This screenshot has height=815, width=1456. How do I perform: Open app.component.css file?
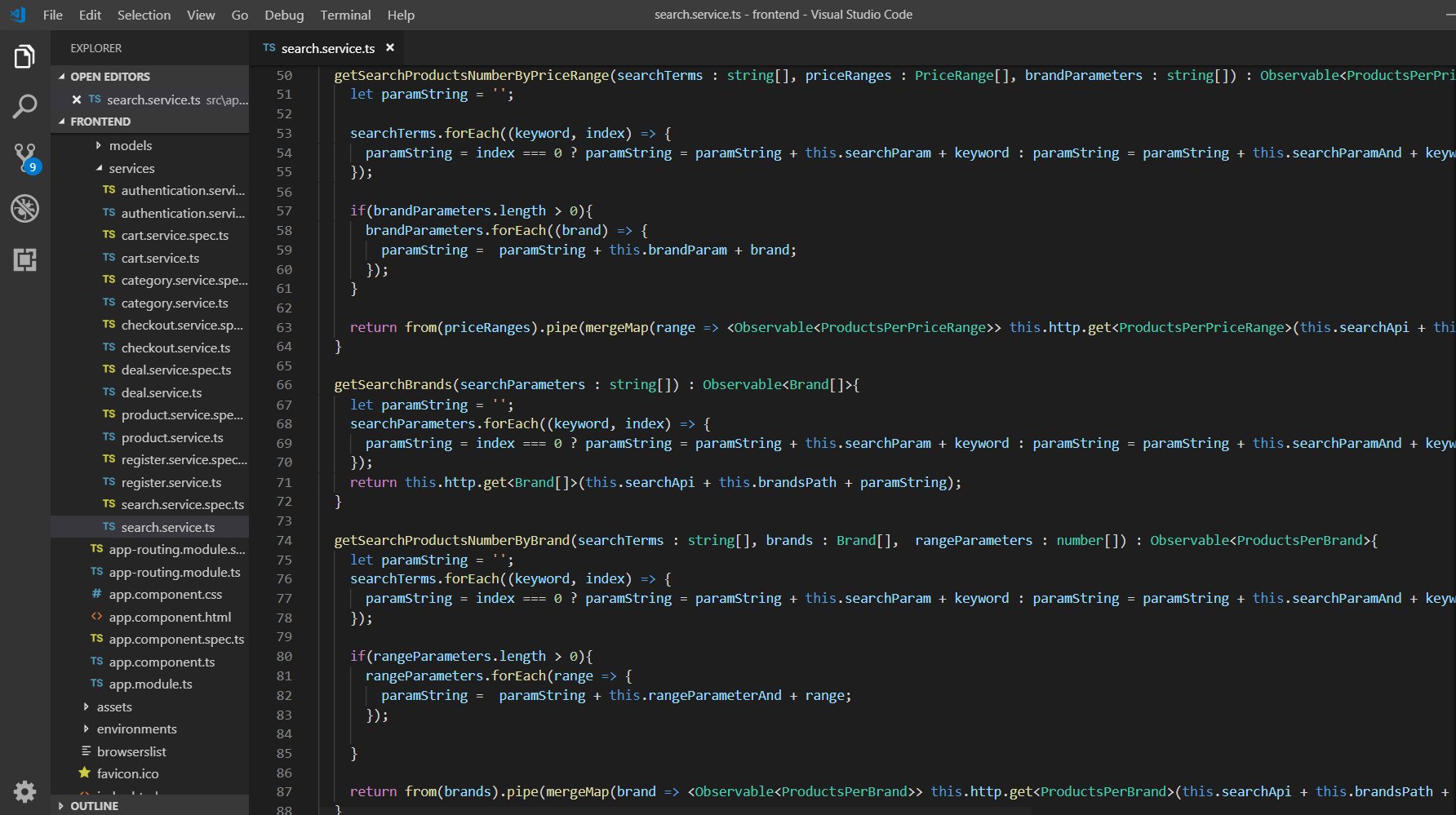166,594
